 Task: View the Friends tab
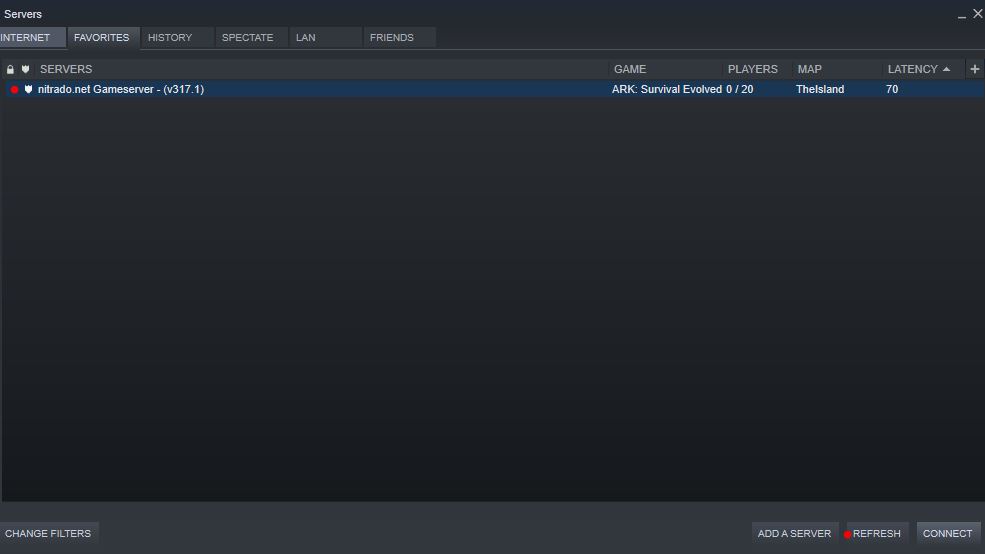(x=392, y=37)
